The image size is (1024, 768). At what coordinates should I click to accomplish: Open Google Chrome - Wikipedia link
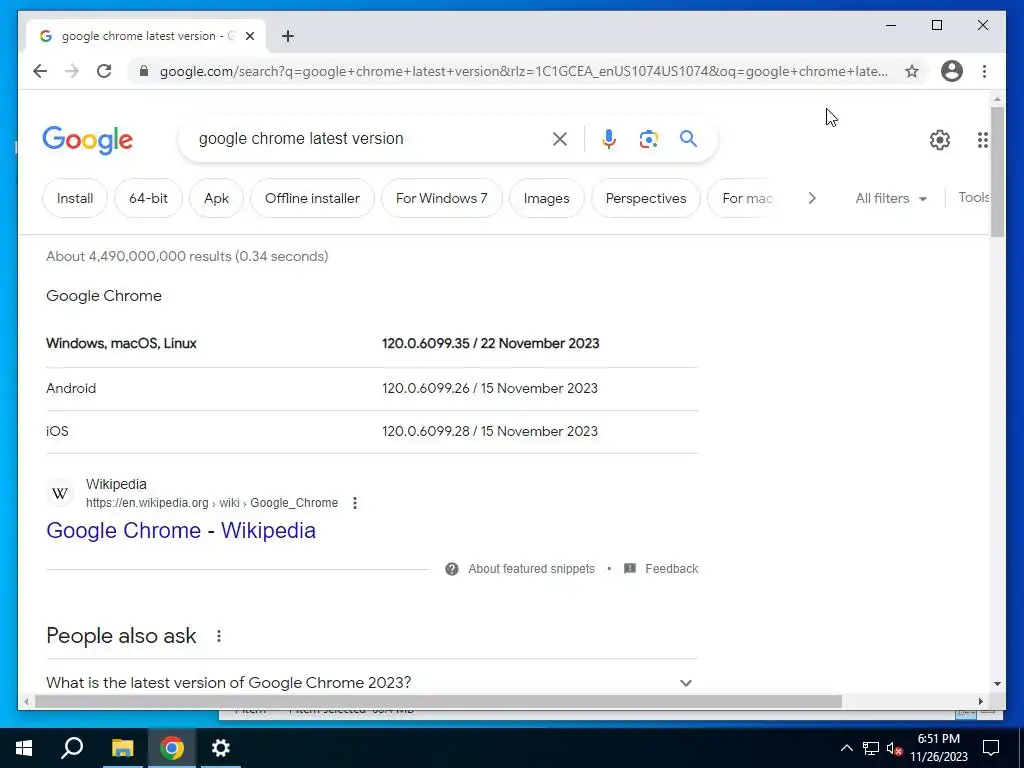pos(181,530)
